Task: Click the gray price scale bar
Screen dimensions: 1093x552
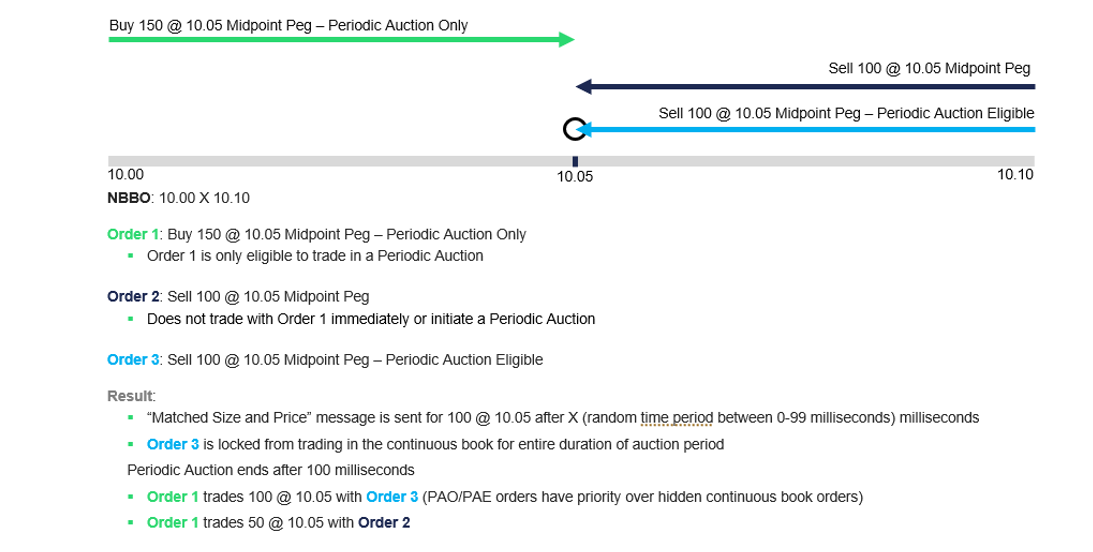Action: (x=571, y=161)
